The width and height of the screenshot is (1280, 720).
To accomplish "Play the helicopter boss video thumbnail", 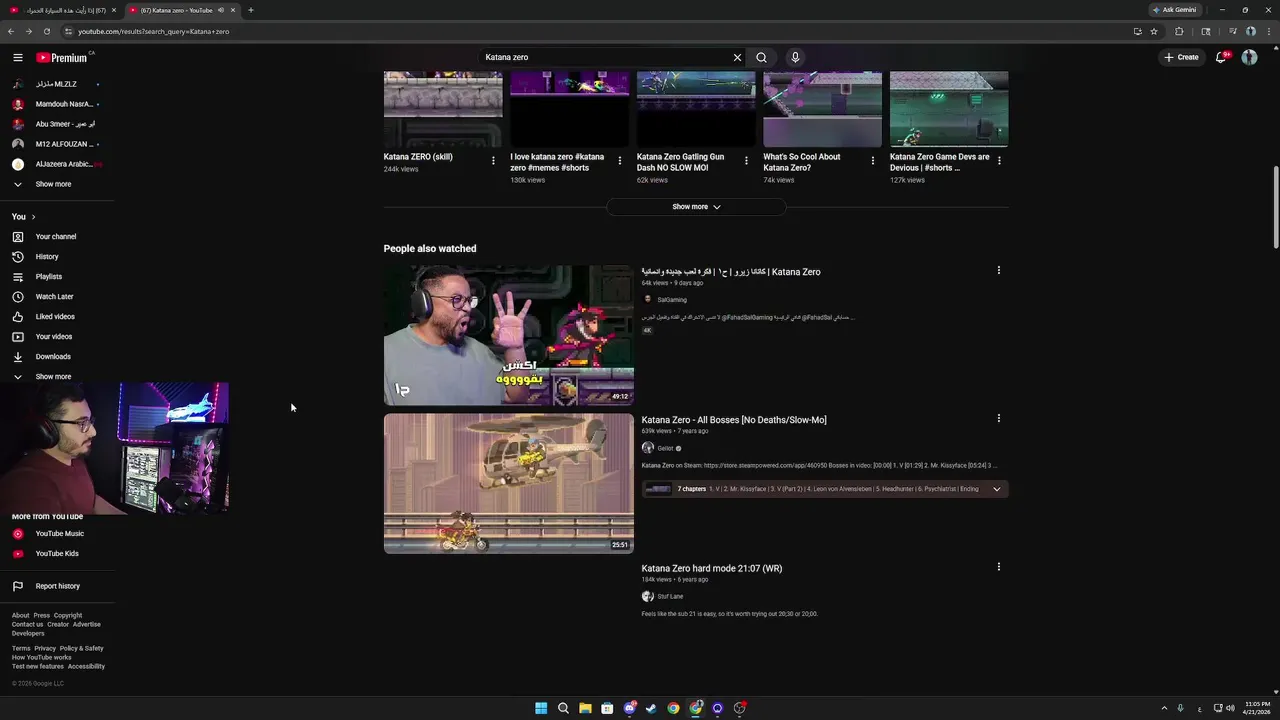I will coord(508,483).
